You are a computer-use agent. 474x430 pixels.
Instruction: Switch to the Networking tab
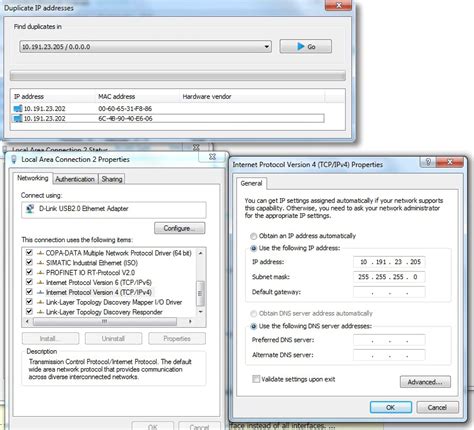coord(33,178)
